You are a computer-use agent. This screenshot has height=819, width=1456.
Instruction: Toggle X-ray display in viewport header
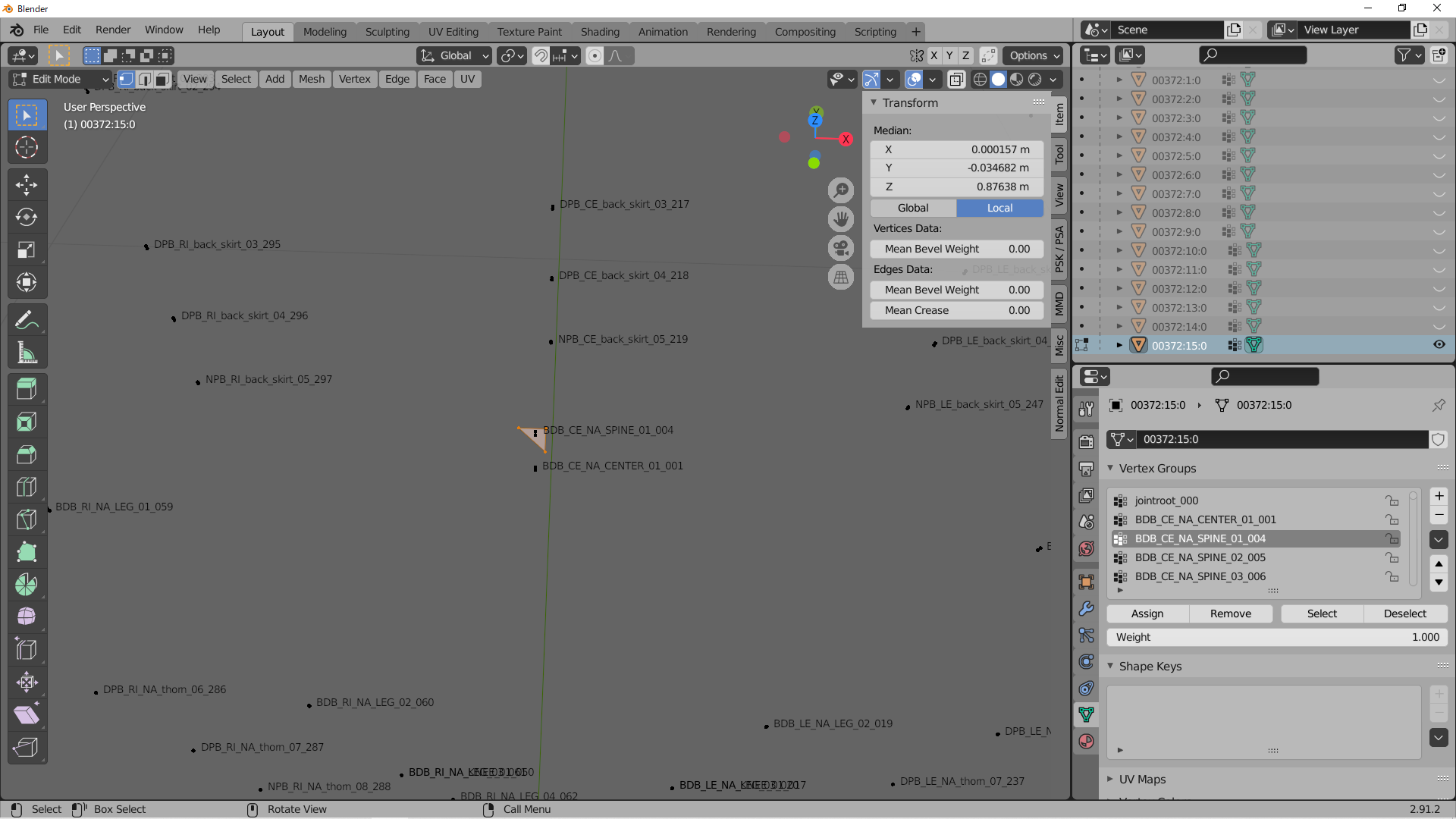tap(956, 79)
